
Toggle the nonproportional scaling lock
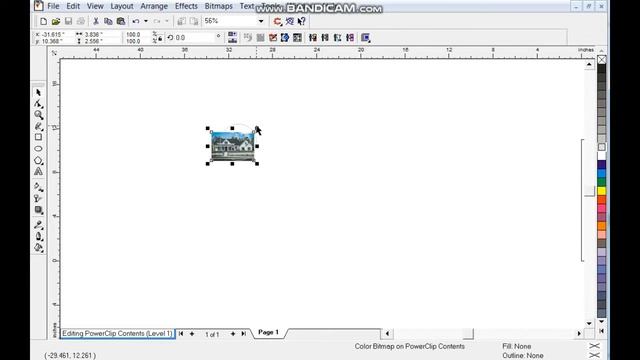pos(159,38)
